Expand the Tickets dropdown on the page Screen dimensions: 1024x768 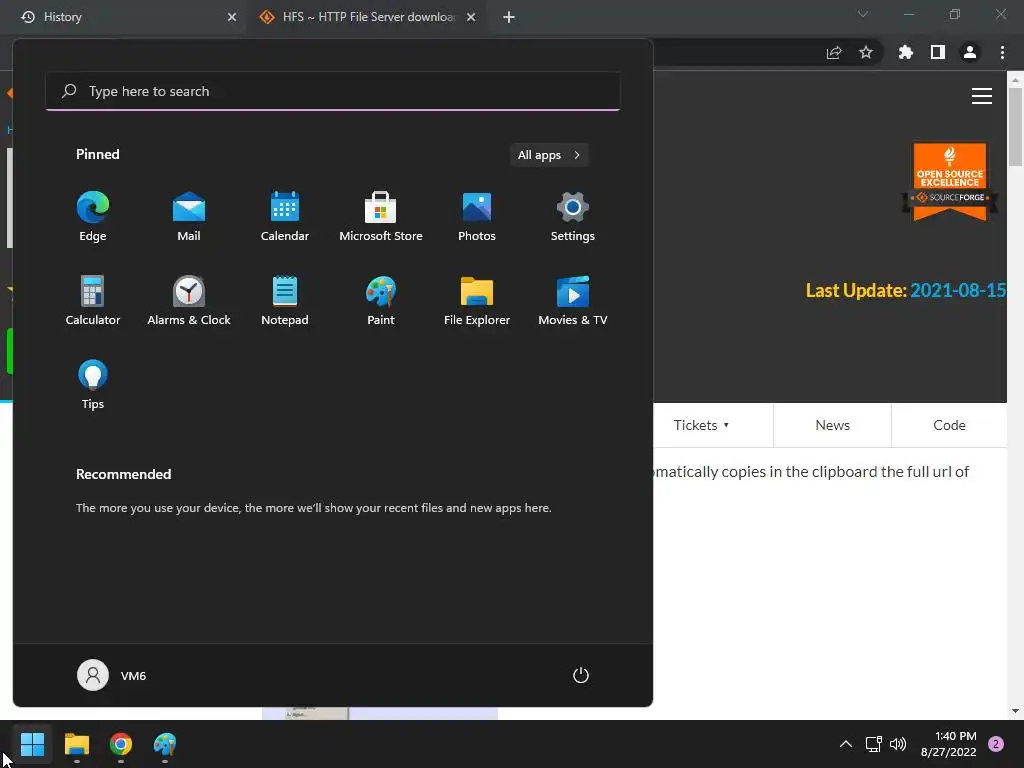coord(701,425)
